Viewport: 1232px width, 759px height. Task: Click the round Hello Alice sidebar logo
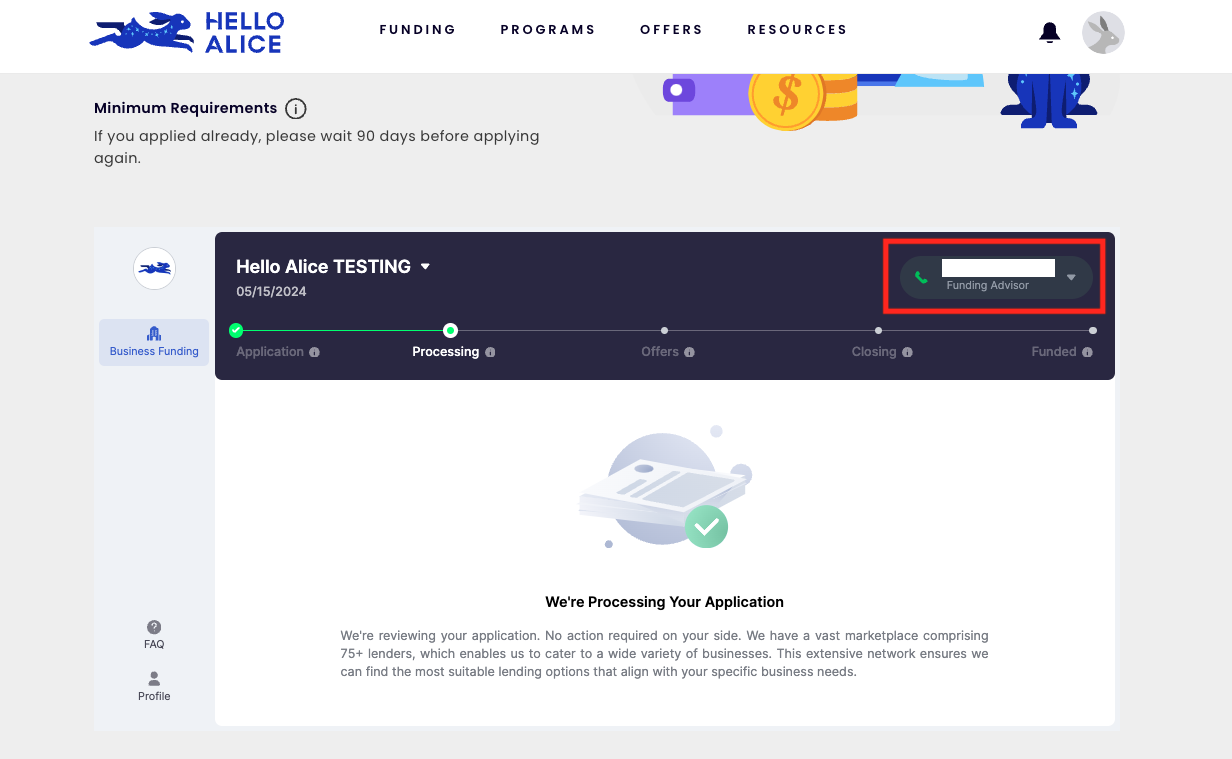pos(154,268)
